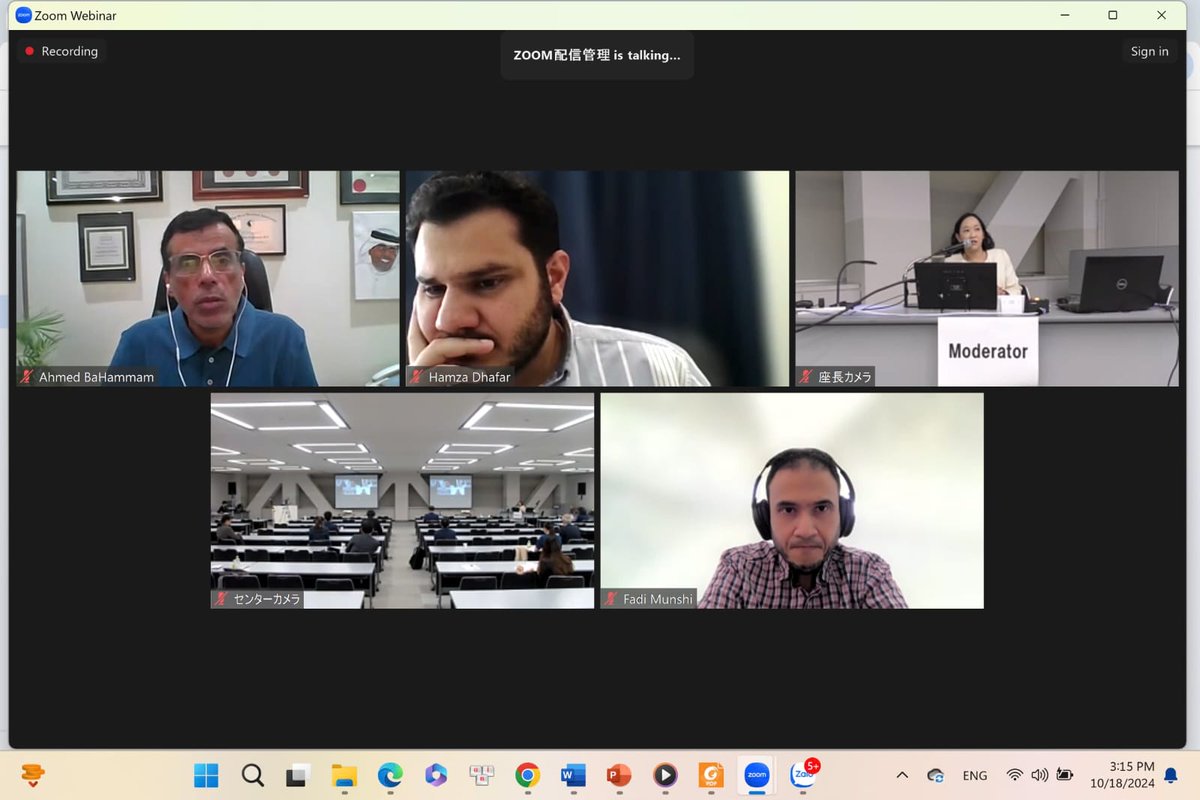Maximize the Zoom Webinar window
The width and height of the screenshot is (1200, 800).
click(1113, 15)
